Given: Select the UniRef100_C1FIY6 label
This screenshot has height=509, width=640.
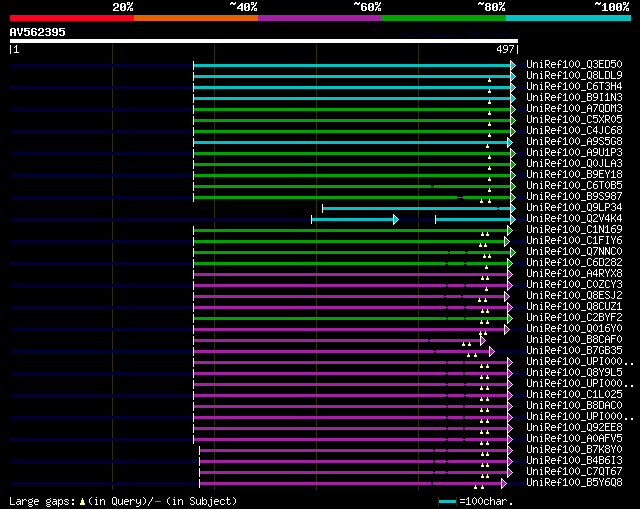Looking at the screenshot, I should (x=574, y=240).
